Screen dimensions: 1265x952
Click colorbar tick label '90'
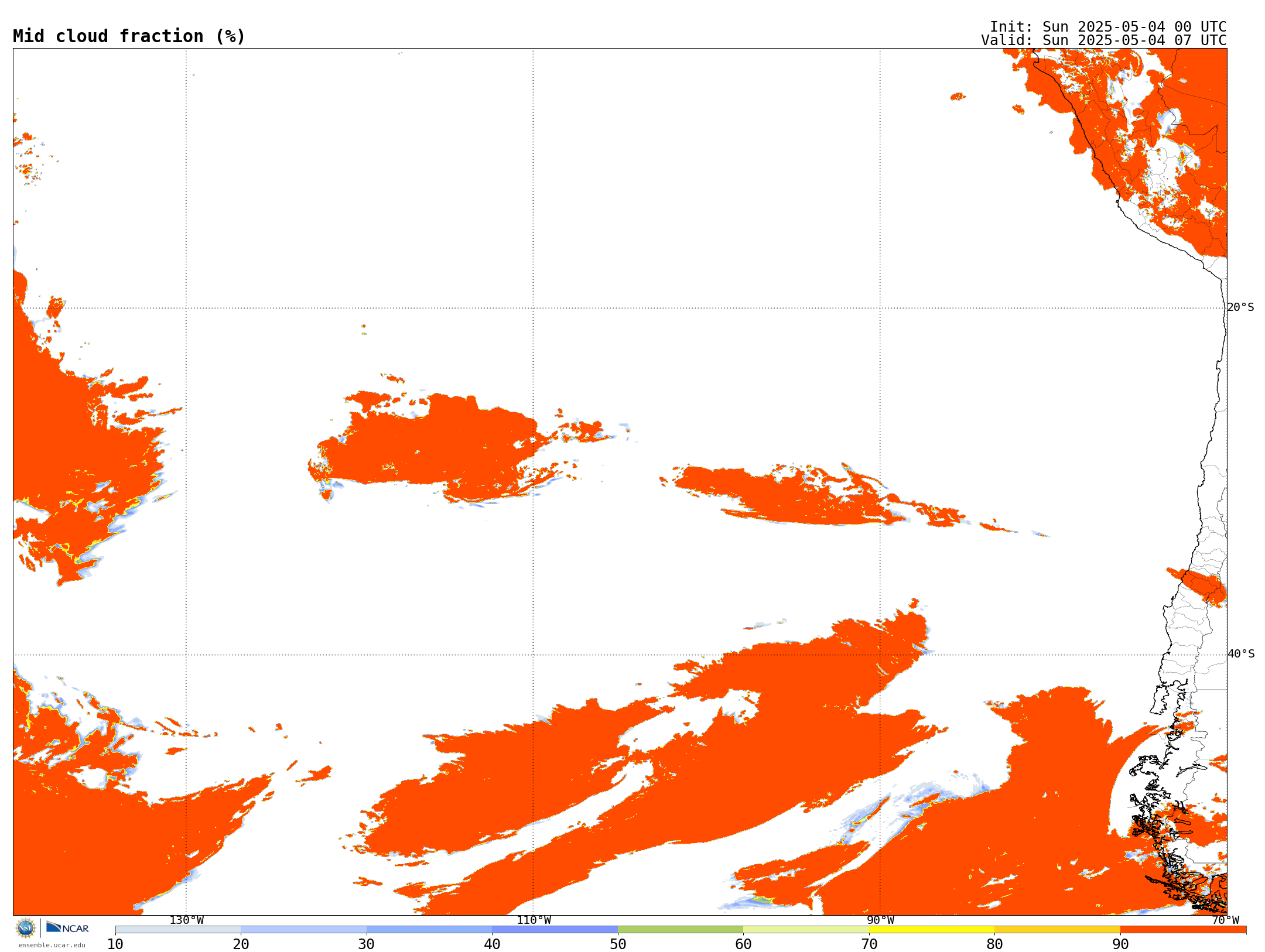(x=1120, y=944)
